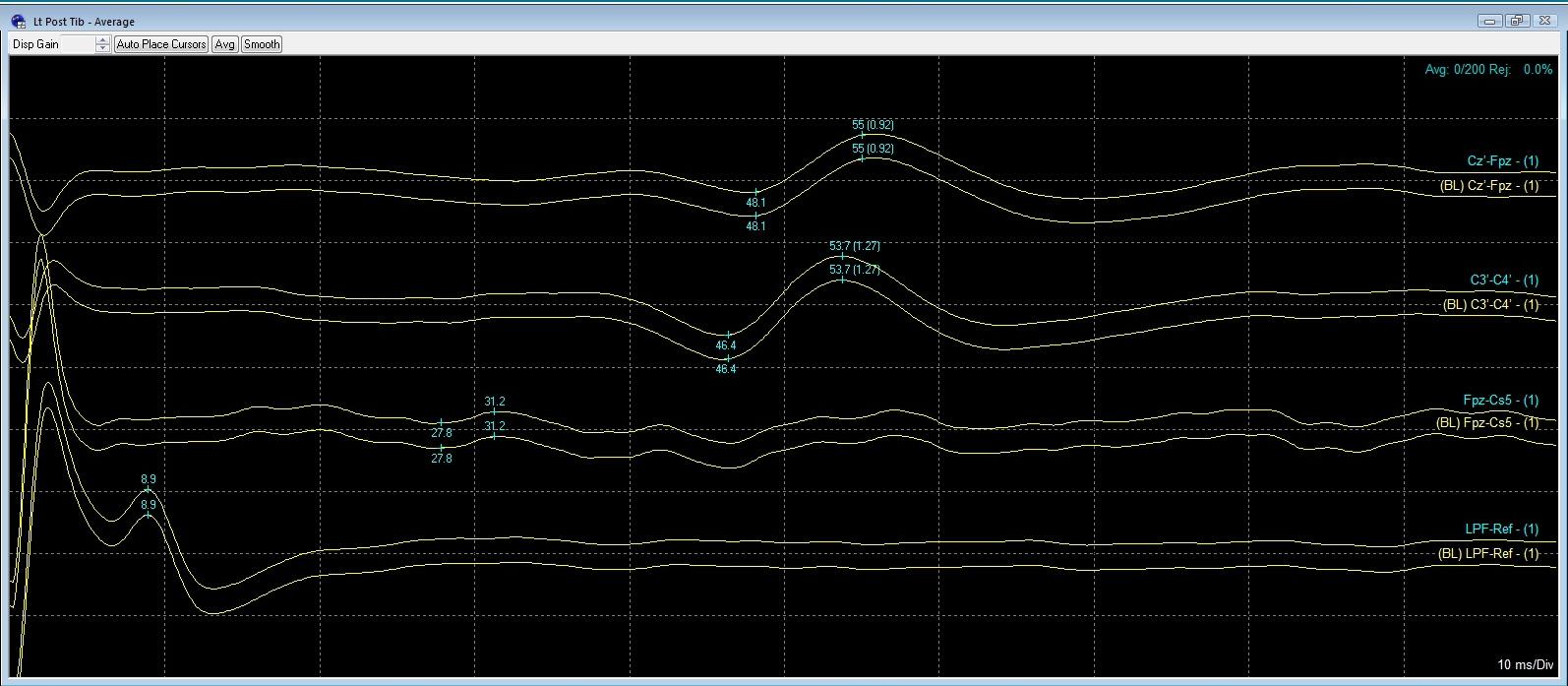This screenshot has height=686, width=1568.
Task: Select the LPF-Ref - (1) trace label
Action: point(1501,530)
